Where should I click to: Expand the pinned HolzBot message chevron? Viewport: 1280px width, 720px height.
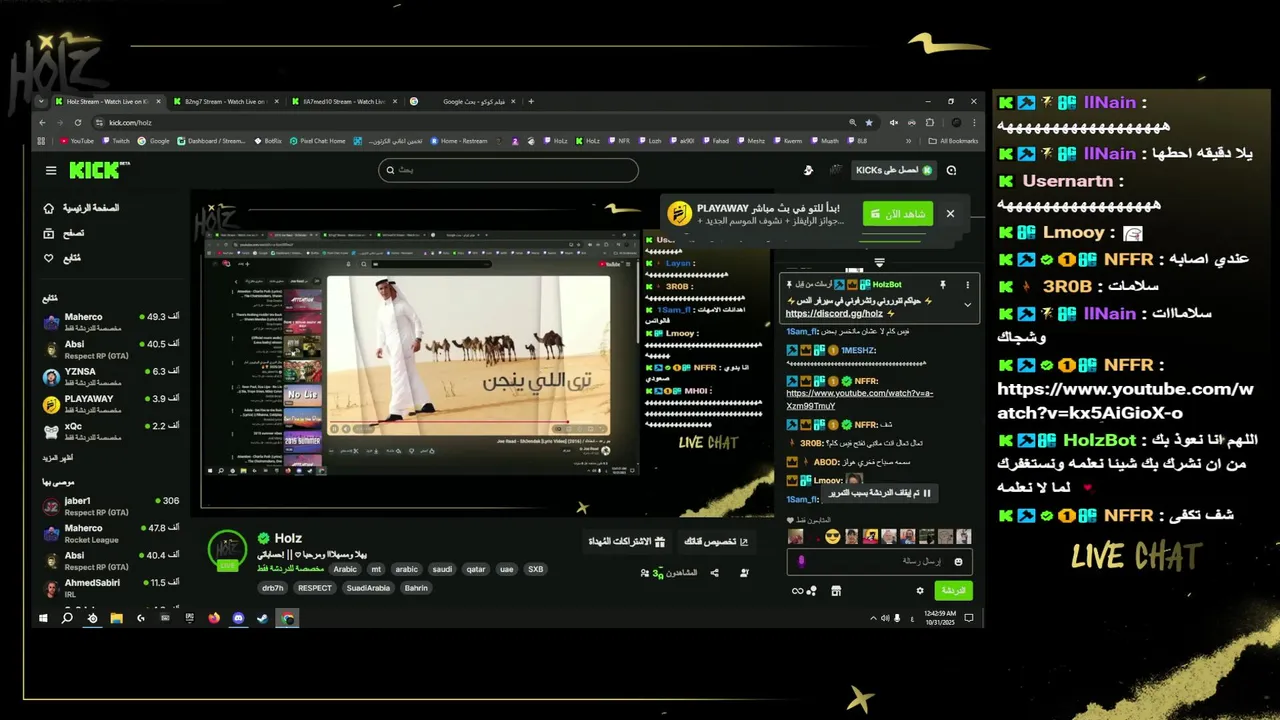coord(967,304)
